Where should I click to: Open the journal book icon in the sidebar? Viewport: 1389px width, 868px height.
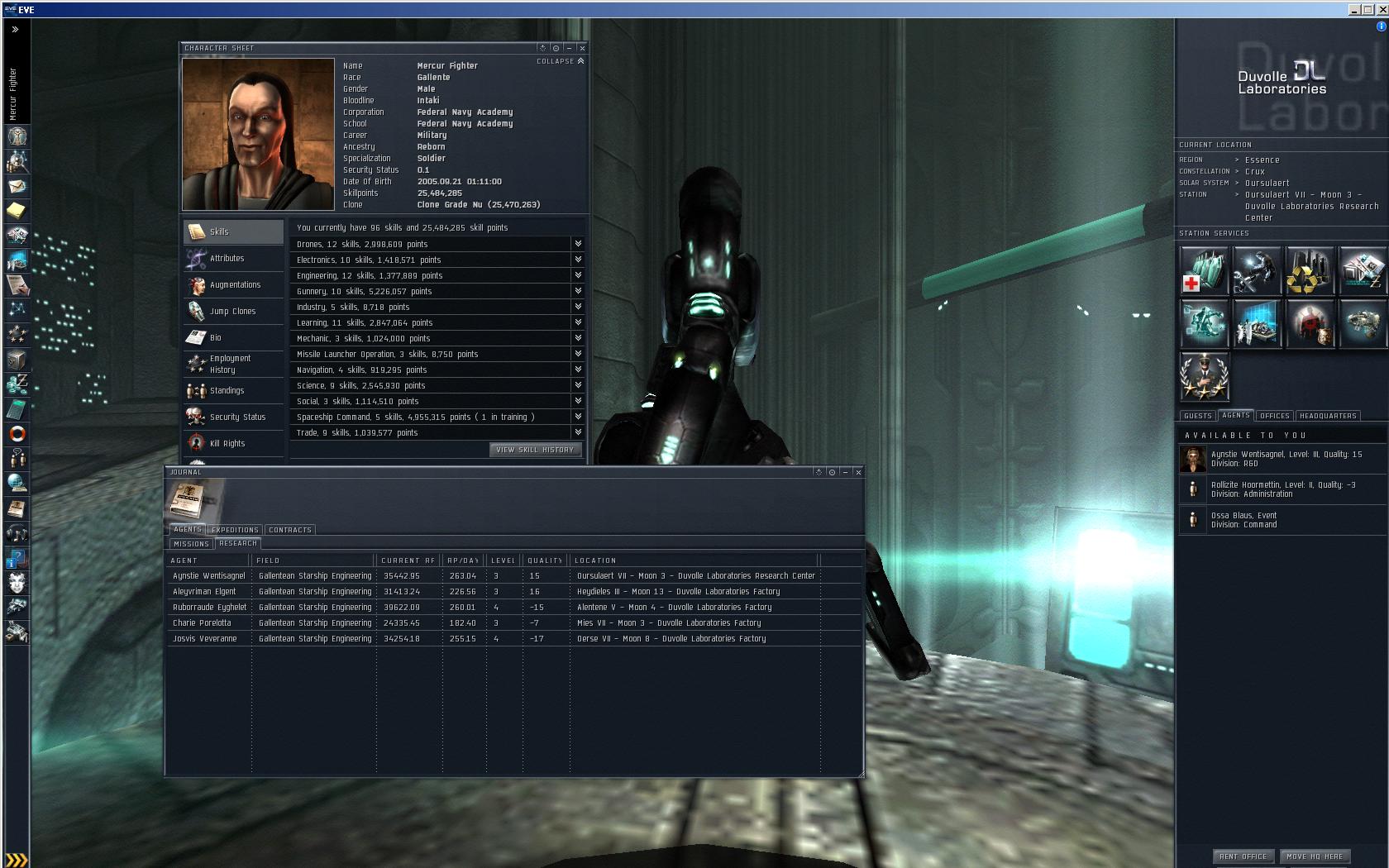tap(17, 508)
